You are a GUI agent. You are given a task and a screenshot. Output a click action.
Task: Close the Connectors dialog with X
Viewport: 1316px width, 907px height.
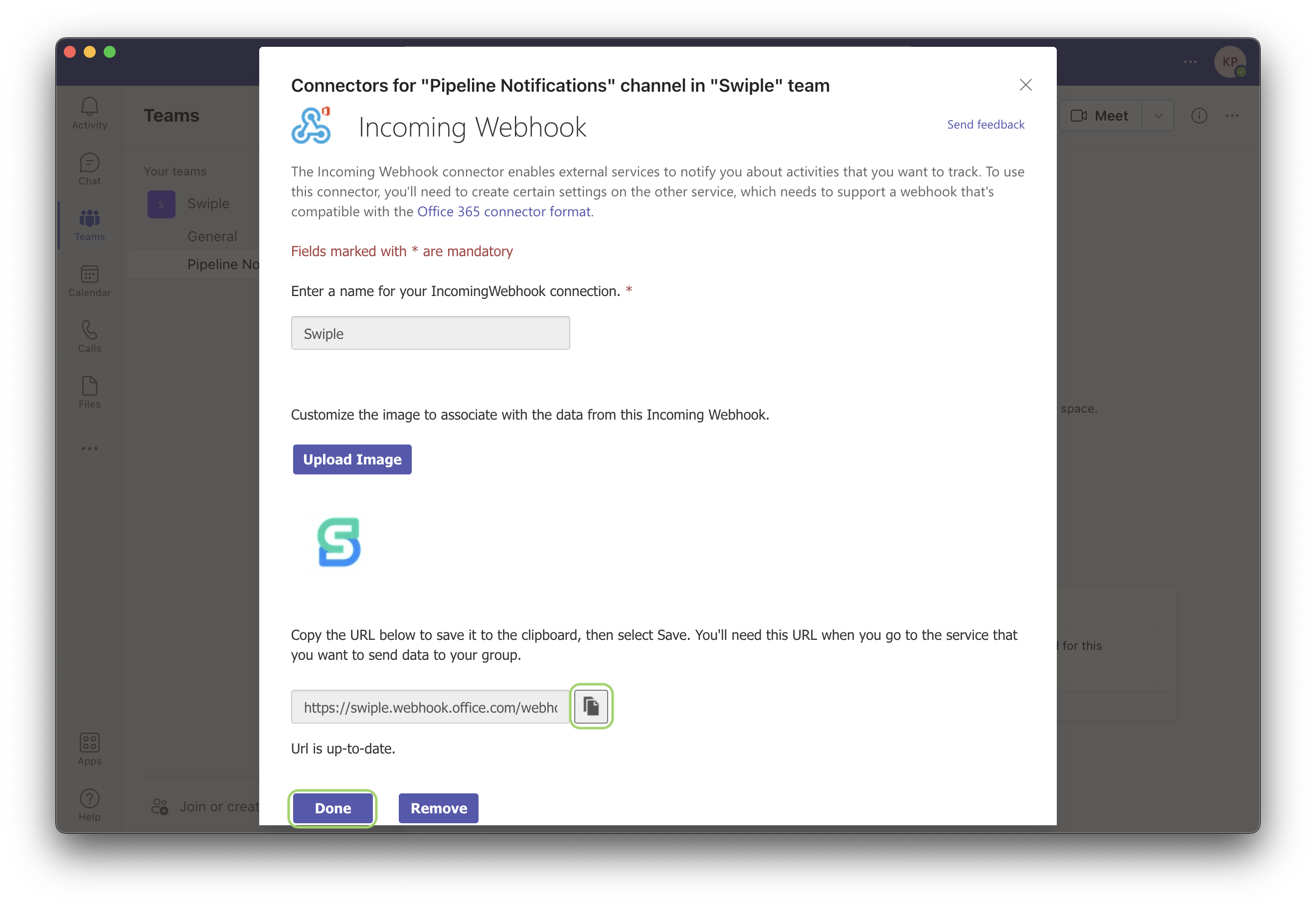pos(1025,85)
